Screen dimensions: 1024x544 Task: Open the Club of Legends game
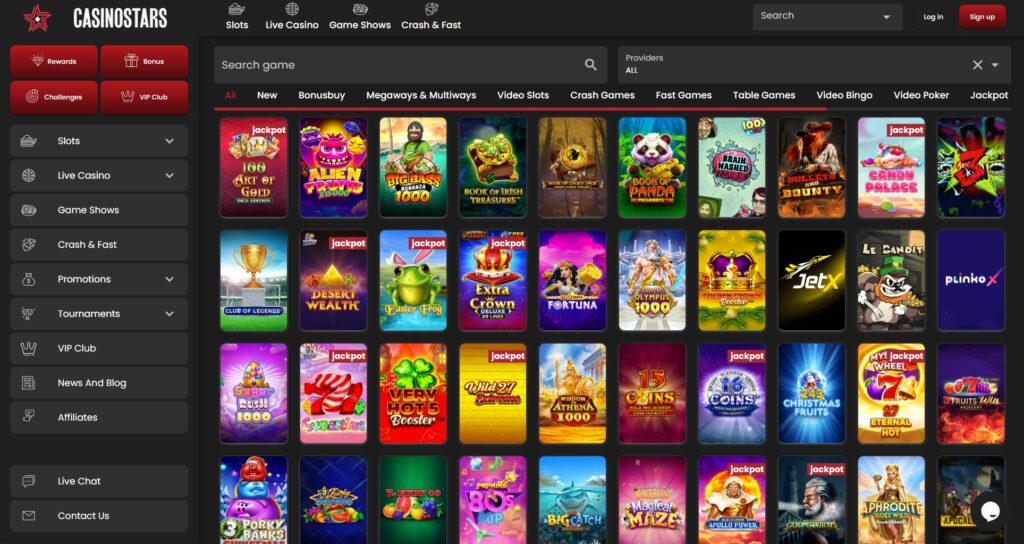pos(253,280)
